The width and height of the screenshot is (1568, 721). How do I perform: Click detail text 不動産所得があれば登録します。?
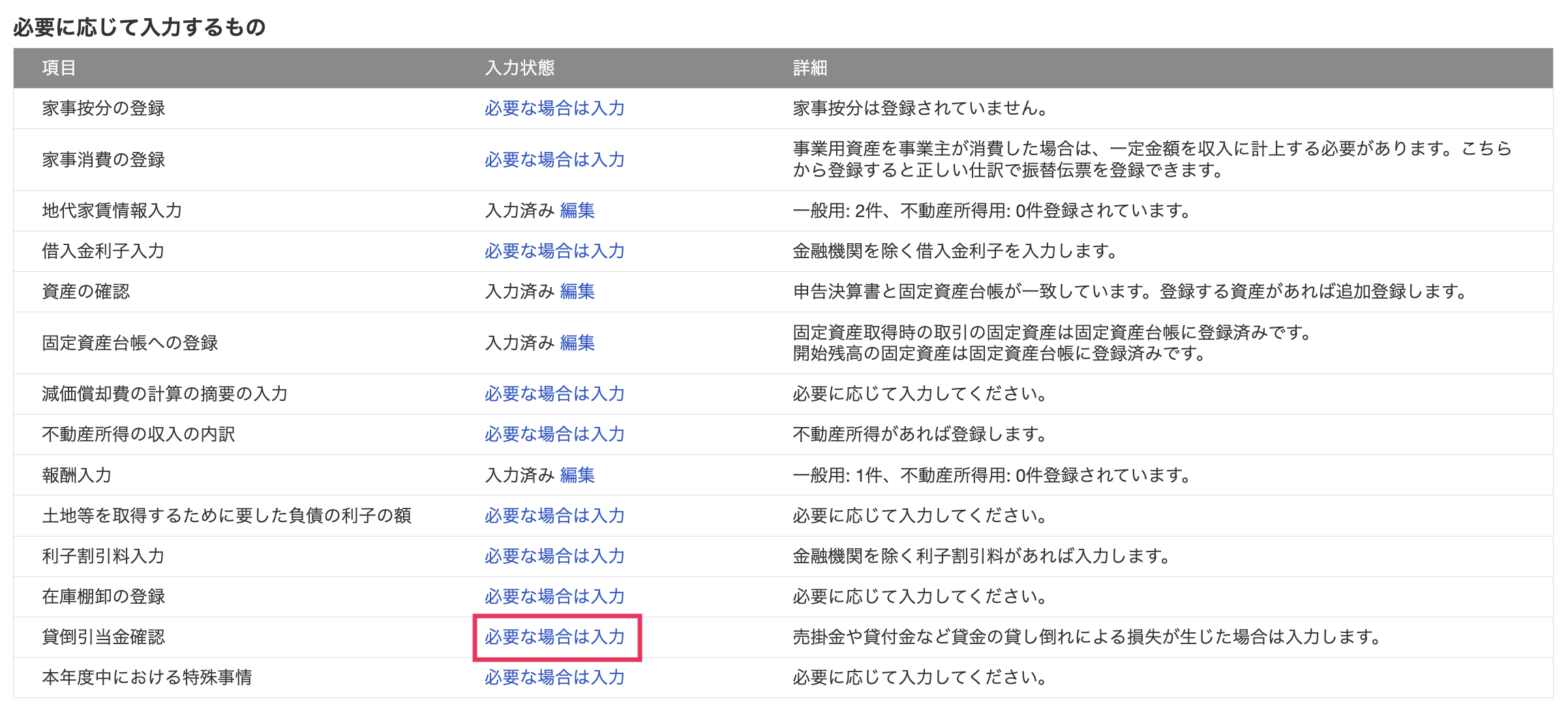(920, 434)
